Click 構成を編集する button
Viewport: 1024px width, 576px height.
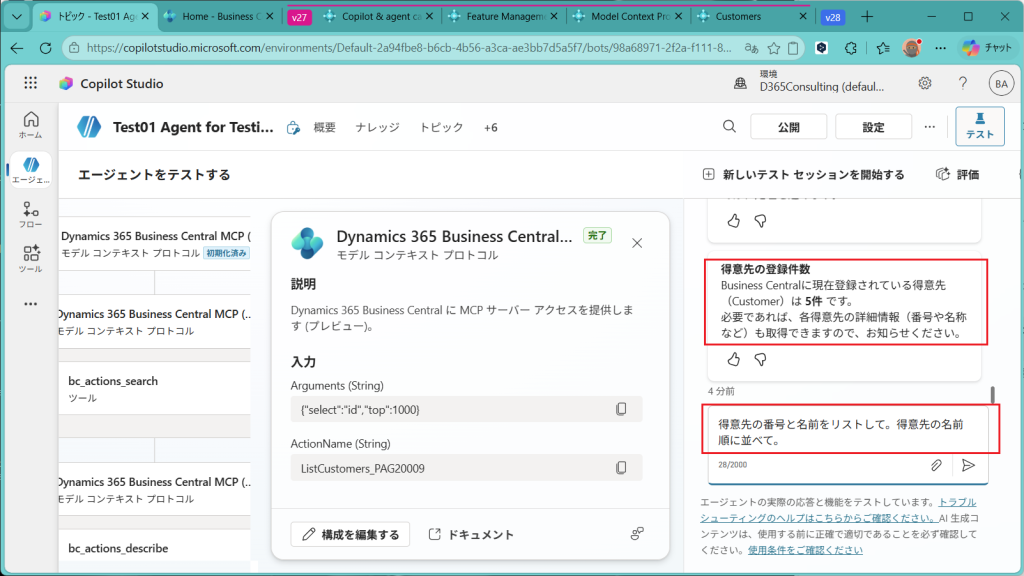(x=350, y=535)
